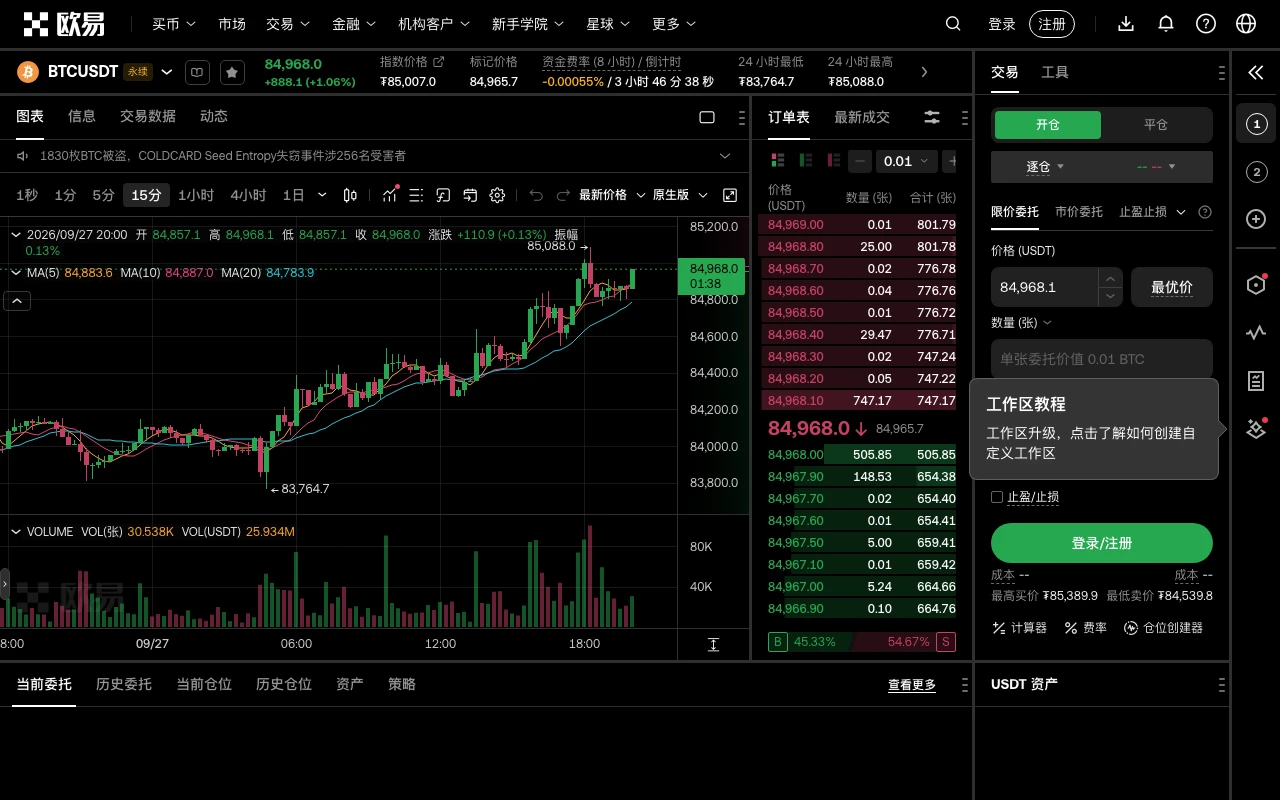Screen dimensions: 1280x800
Task: Add BTCUSDT to favorites via star icon
Action: (x=232, y=72)
